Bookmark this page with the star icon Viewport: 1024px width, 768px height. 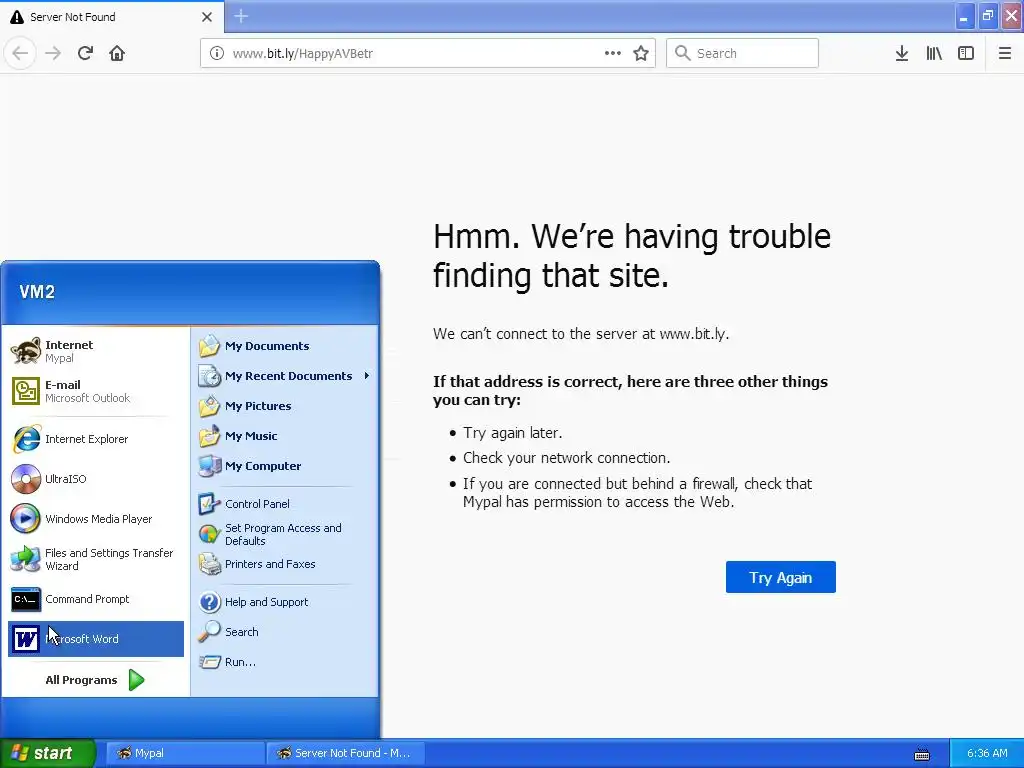coord(641,53)
